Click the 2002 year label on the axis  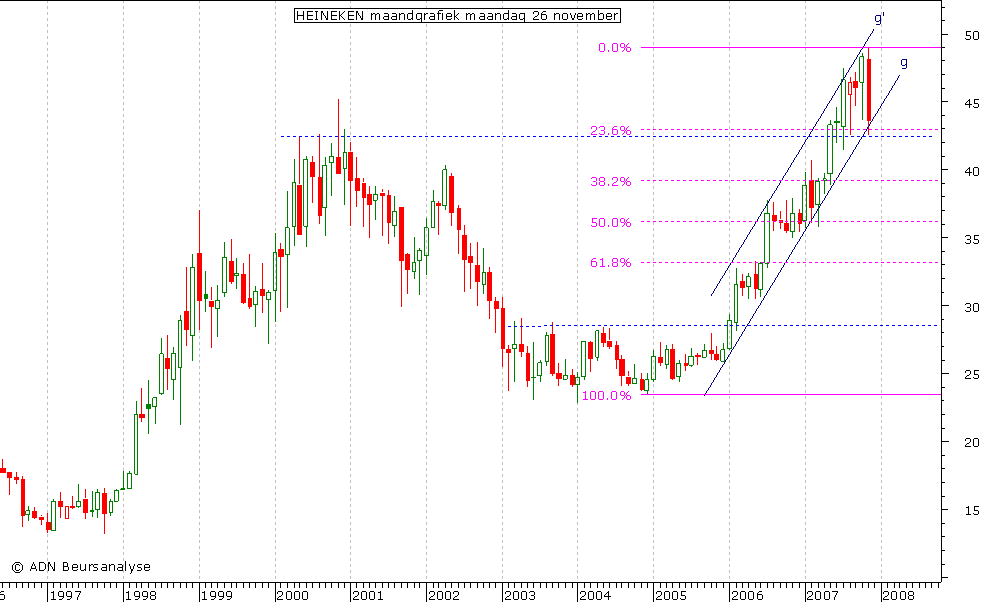444,595
